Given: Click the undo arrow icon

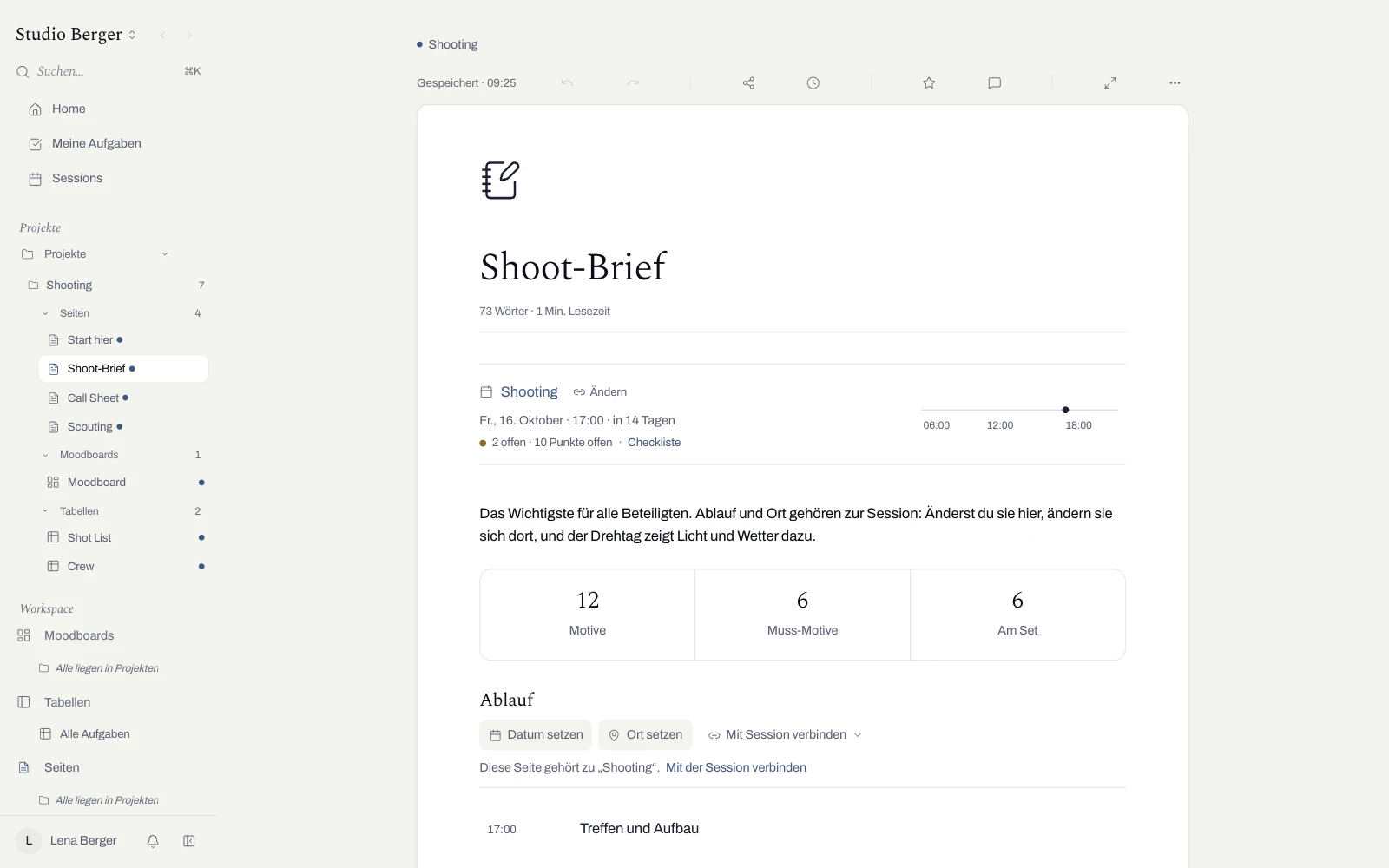Looking at the screenshot, I should click(x=567, y=83).
